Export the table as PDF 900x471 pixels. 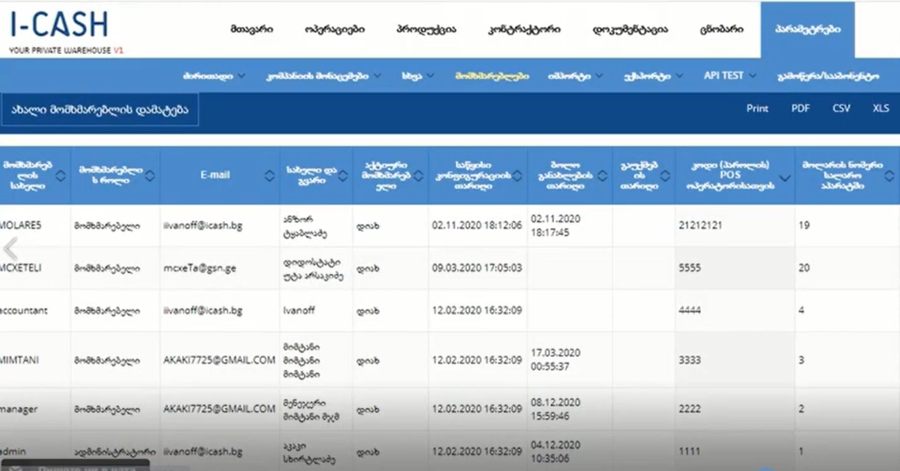800,108
